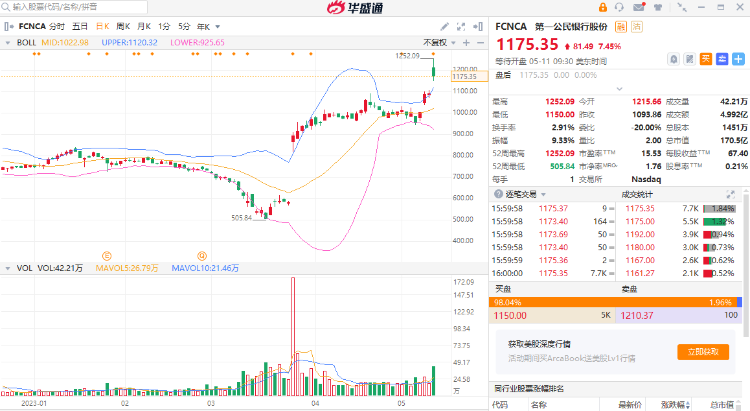This screenshot has height=411, width=750.
Task: Click the 最新价 column header
Action: click(630, 405)
